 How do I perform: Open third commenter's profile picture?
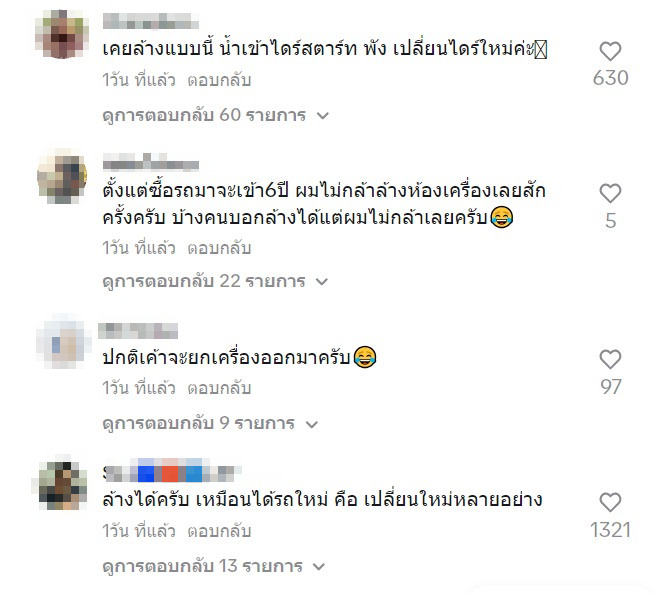tap(63, 341)
